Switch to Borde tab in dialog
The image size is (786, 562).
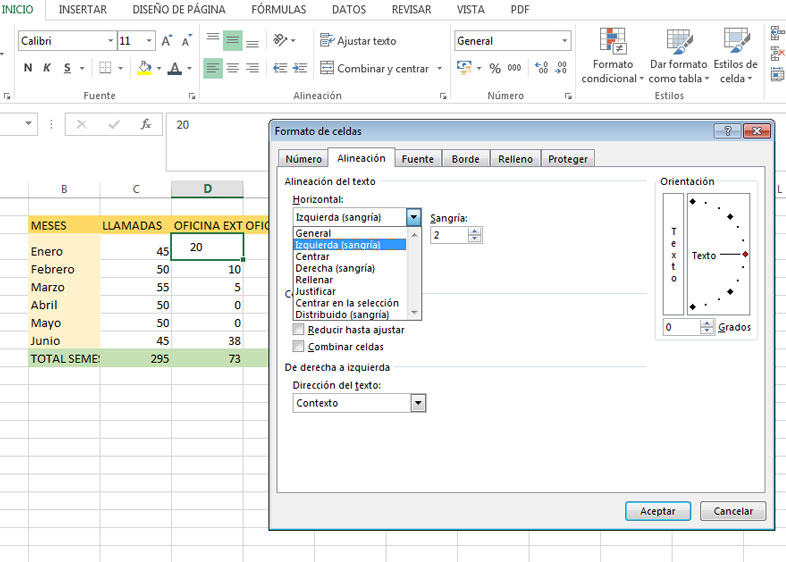click(x=465, y=159)
